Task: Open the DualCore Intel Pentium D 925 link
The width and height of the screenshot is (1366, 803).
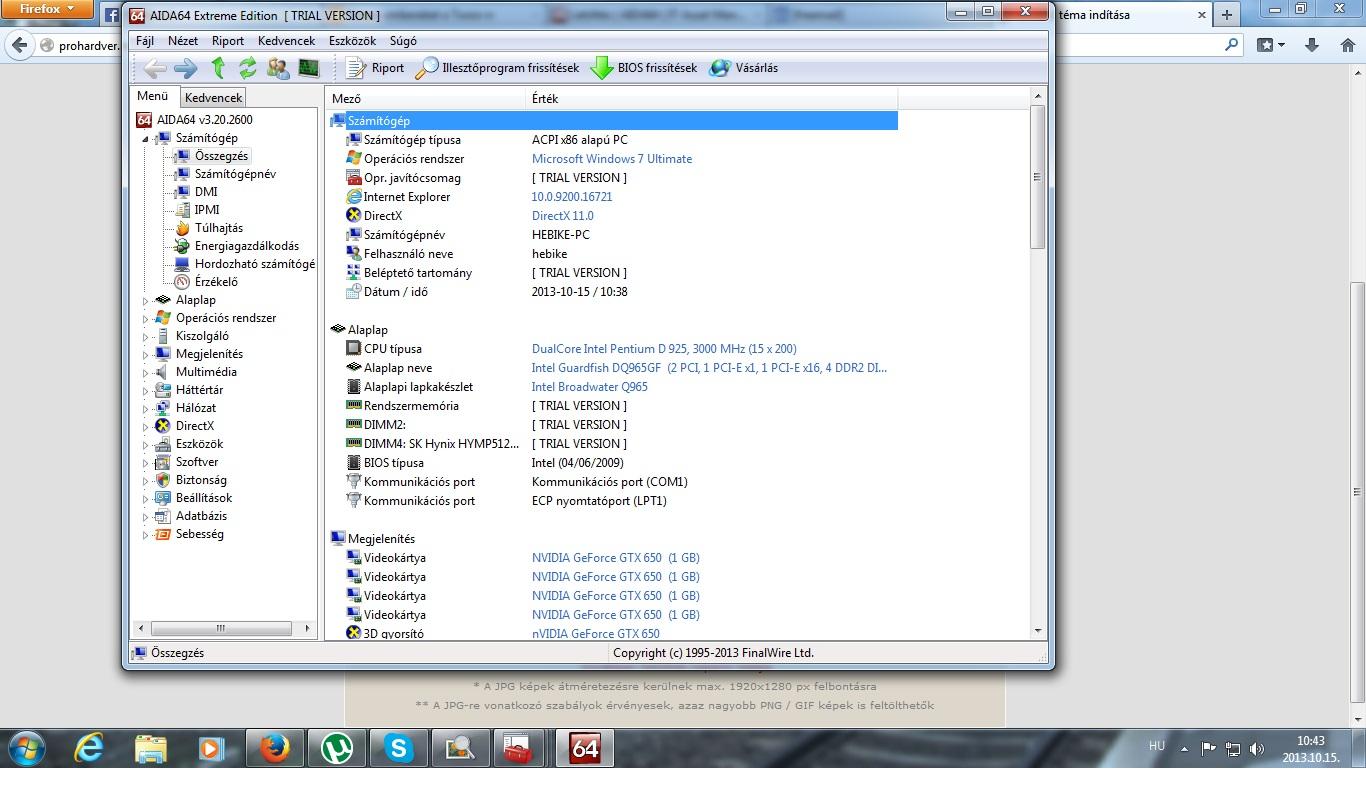Action: click(664, 349)
